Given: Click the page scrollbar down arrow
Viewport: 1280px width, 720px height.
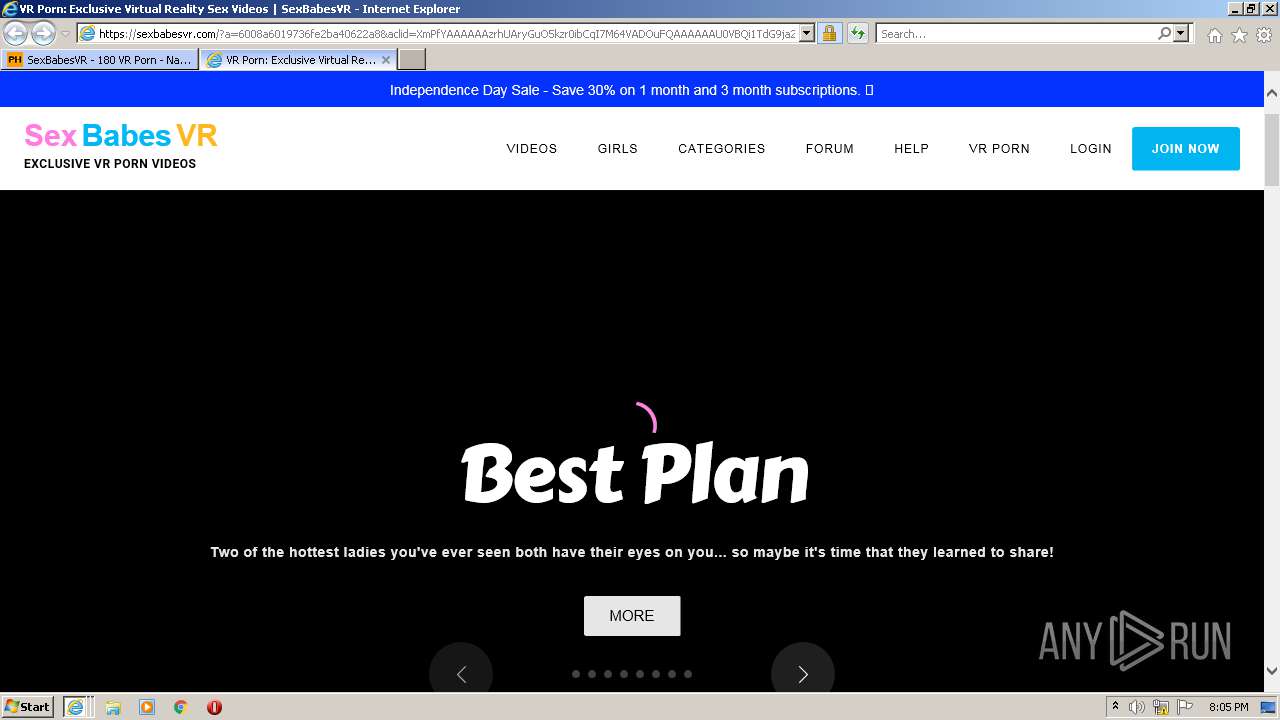Looking at the screenshot, I should (1271, 672).
